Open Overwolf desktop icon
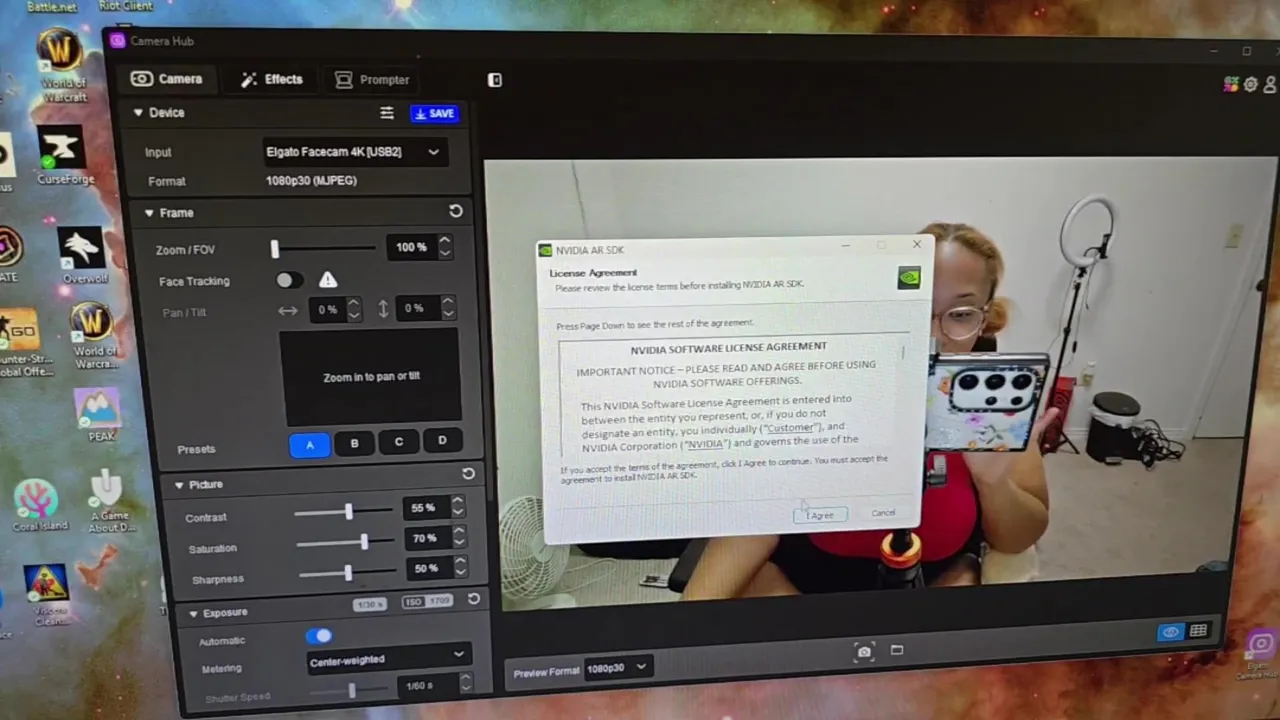The width and height of the screenshot is (1280, 720). [83, 257]
